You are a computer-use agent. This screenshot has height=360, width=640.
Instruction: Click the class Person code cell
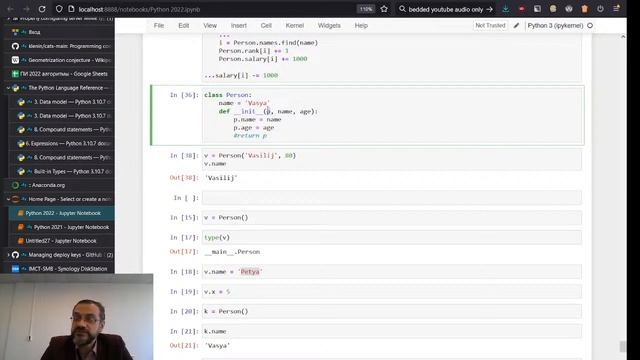[x=392, y=116]
